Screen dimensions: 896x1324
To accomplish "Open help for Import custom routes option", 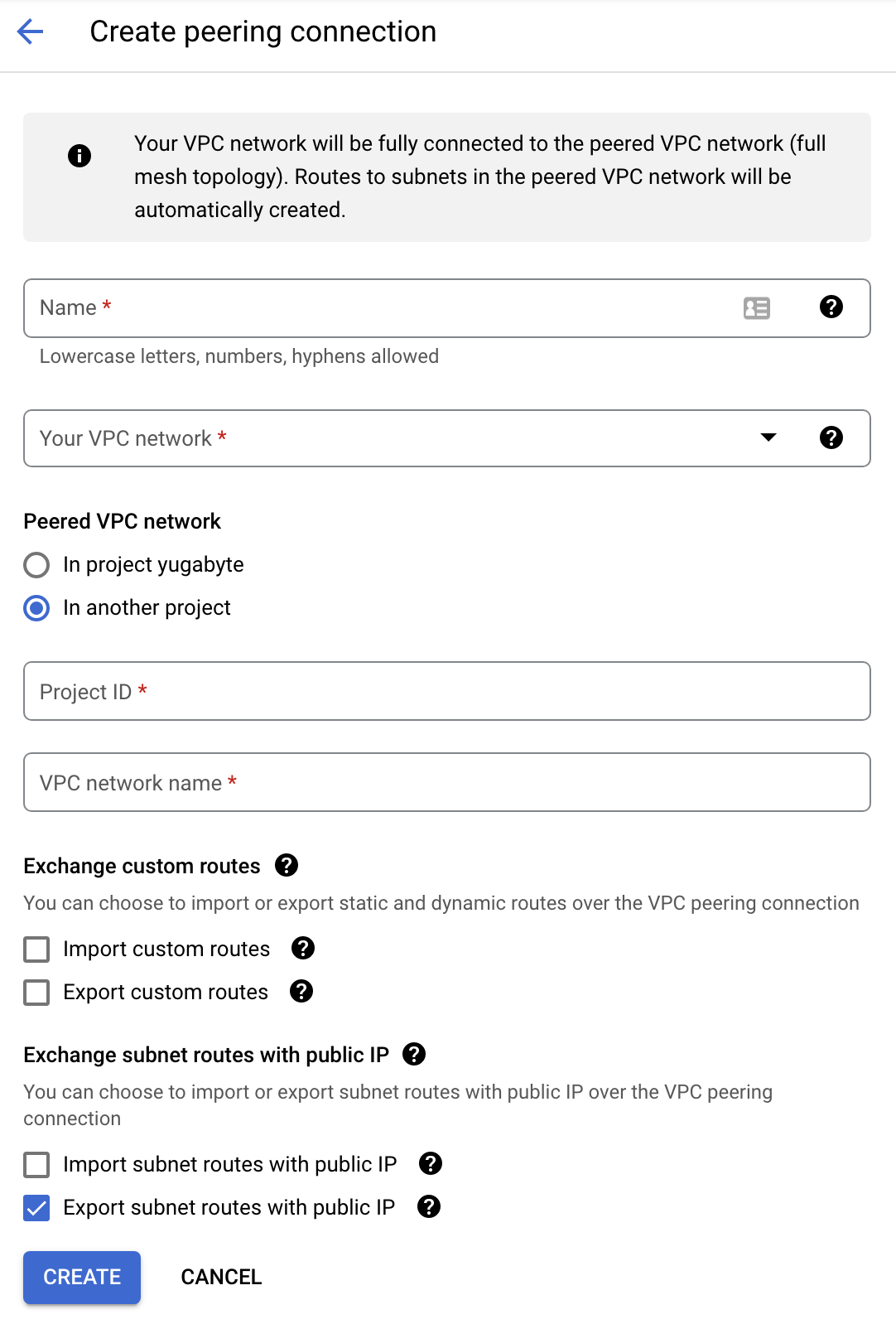I will pos(303,949).
